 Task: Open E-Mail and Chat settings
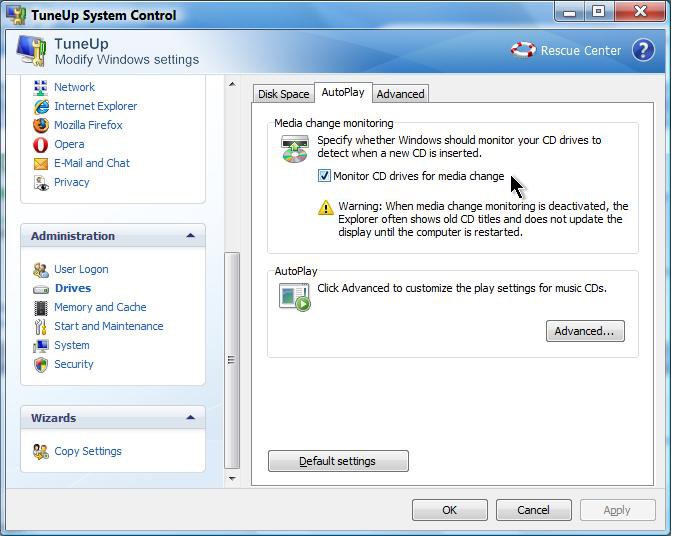tap(92, 163)
